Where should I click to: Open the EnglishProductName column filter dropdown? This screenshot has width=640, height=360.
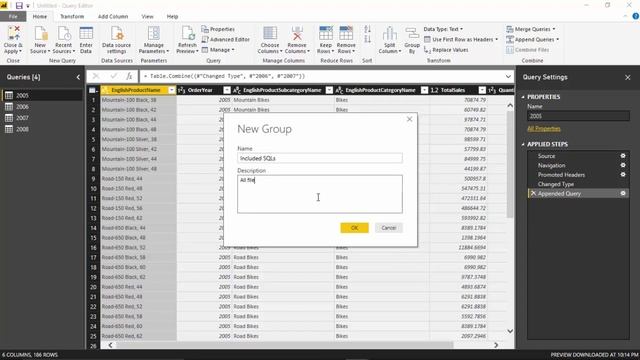pos(171,90)
